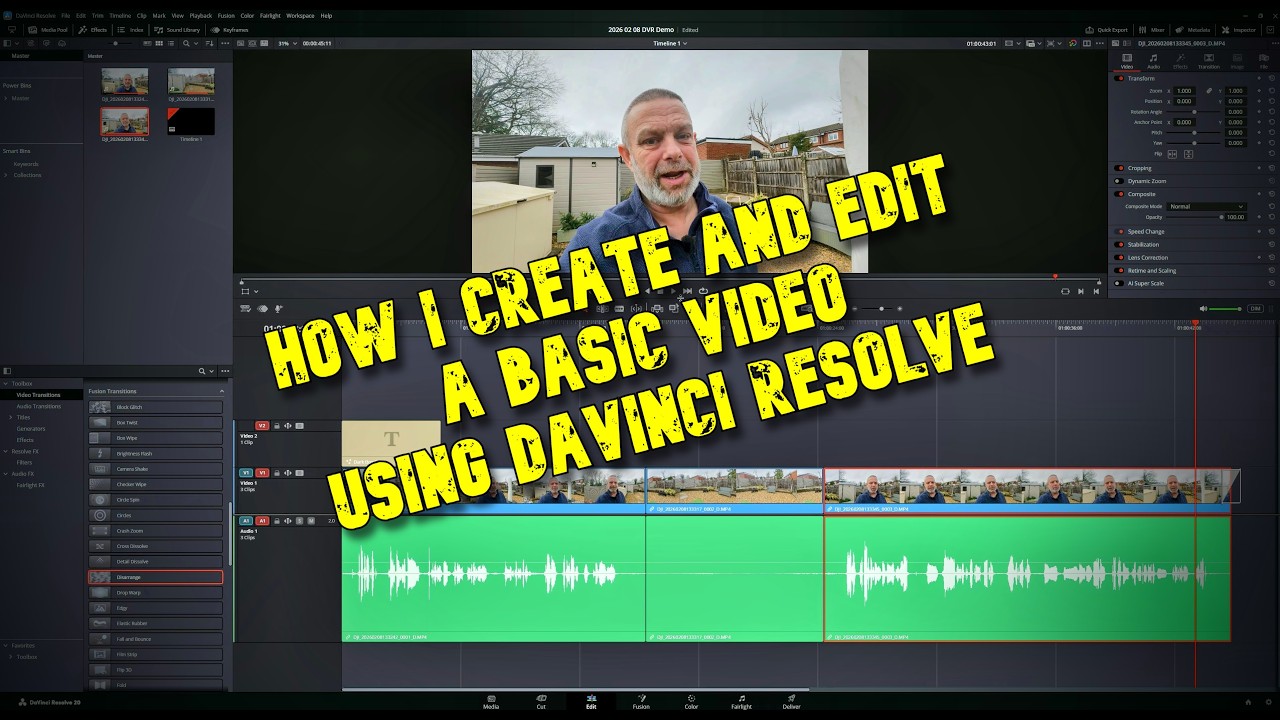Open the Fairlight menu
Viewport: 1280px width, 720px height.
(270, 16)
